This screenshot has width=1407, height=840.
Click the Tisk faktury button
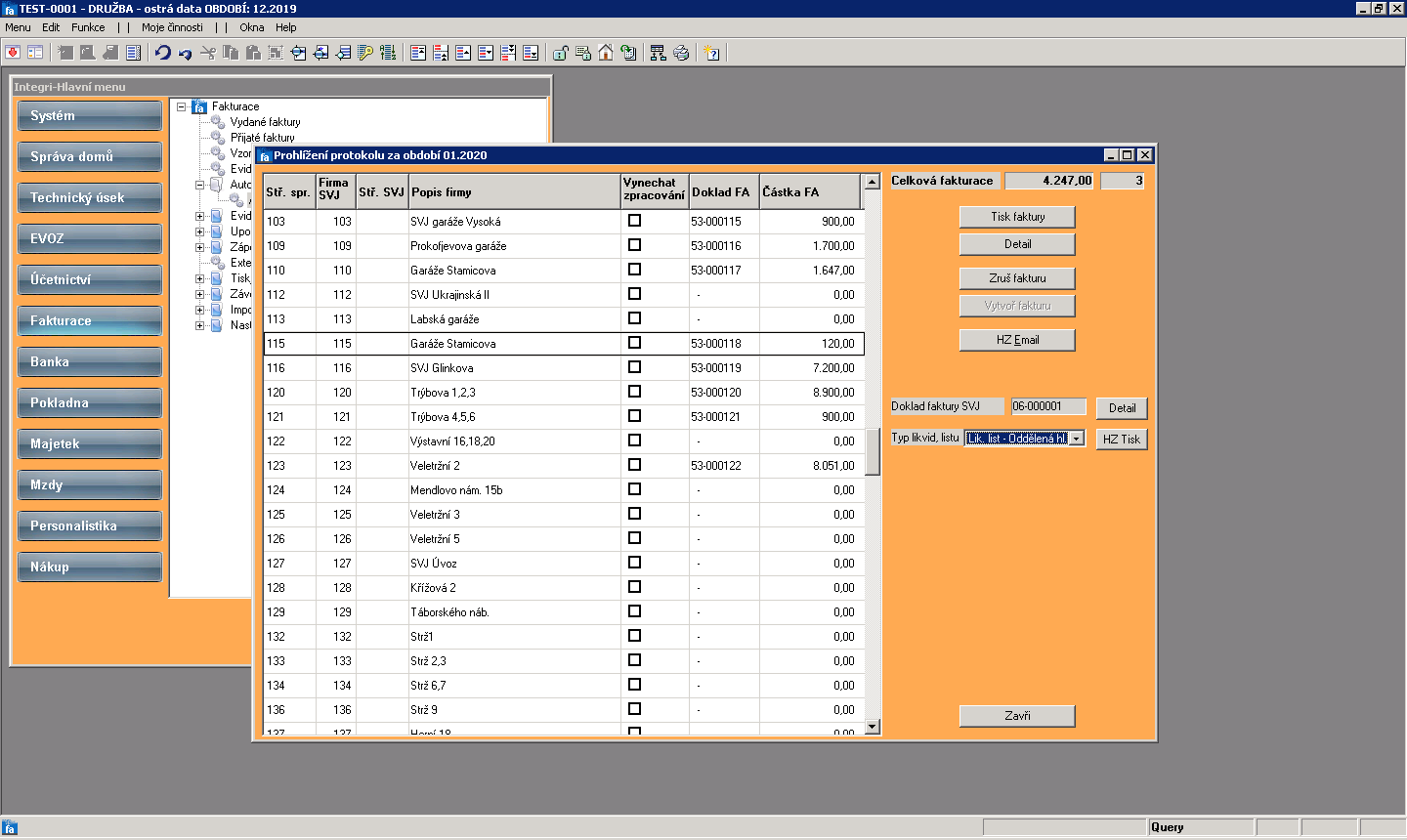coord(1017,217)
